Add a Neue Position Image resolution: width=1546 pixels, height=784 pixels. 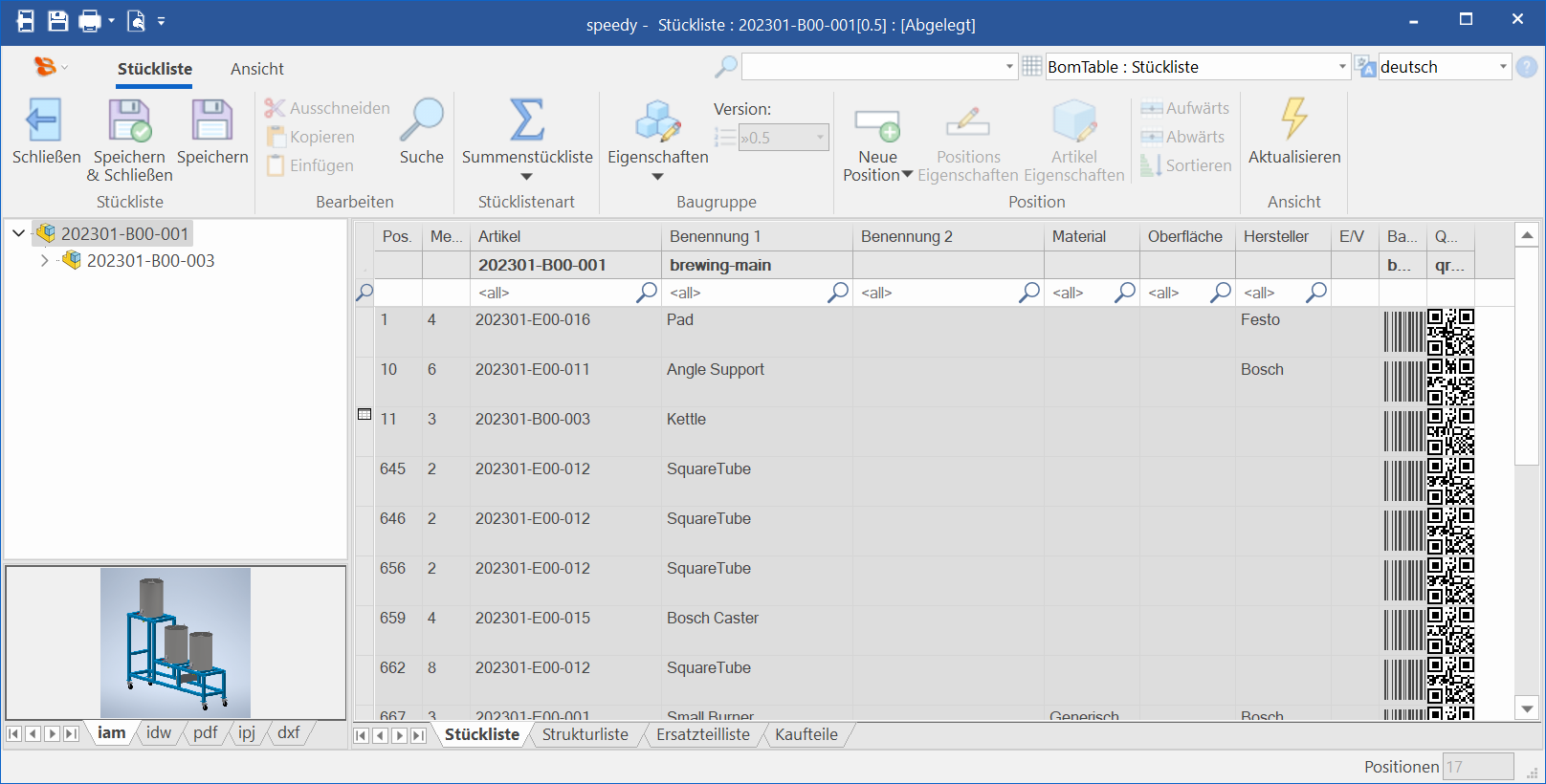pyautogui.click(x=877, y=124)
